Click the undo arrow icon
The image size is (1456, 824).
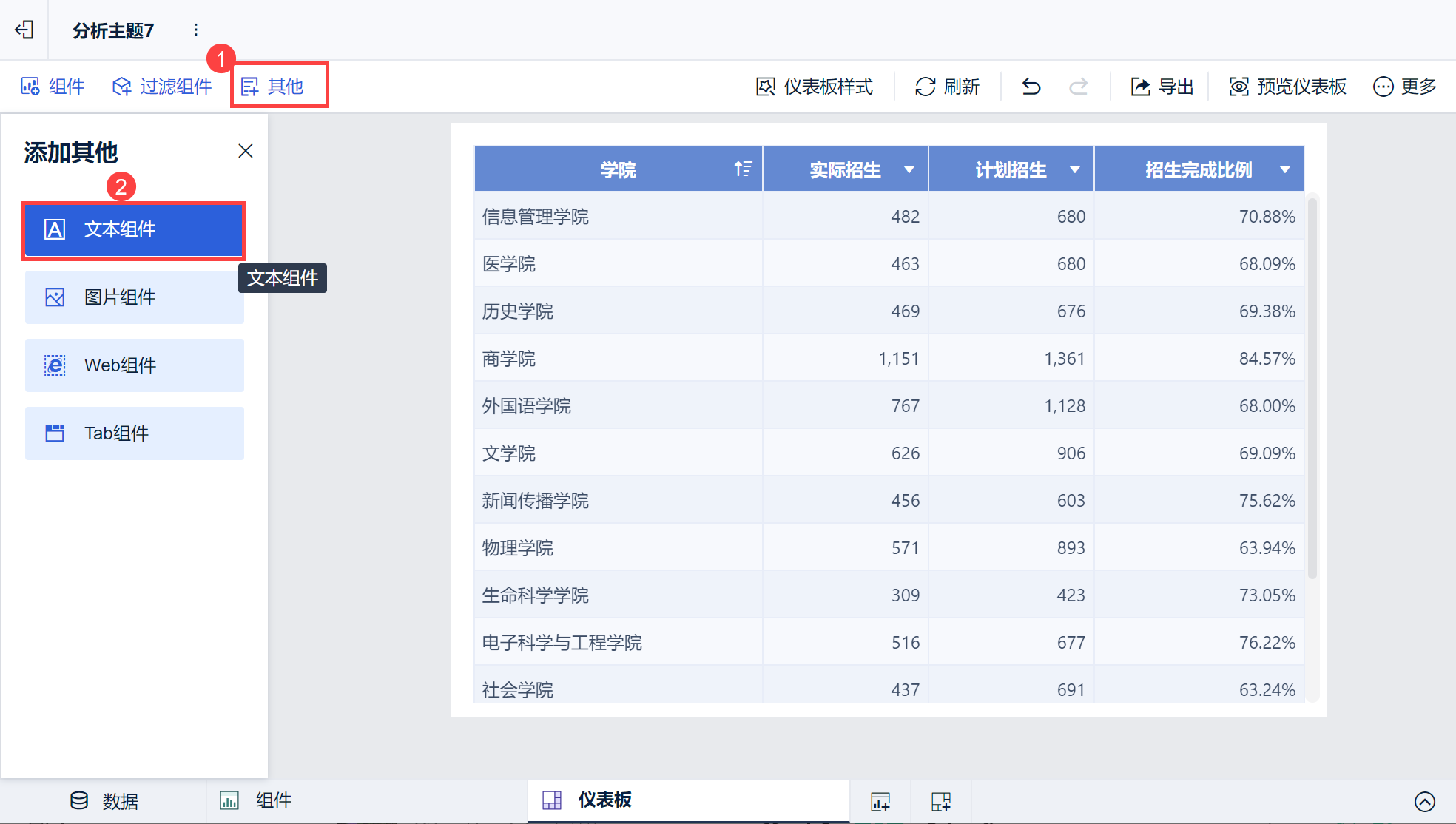(1031, 87)
